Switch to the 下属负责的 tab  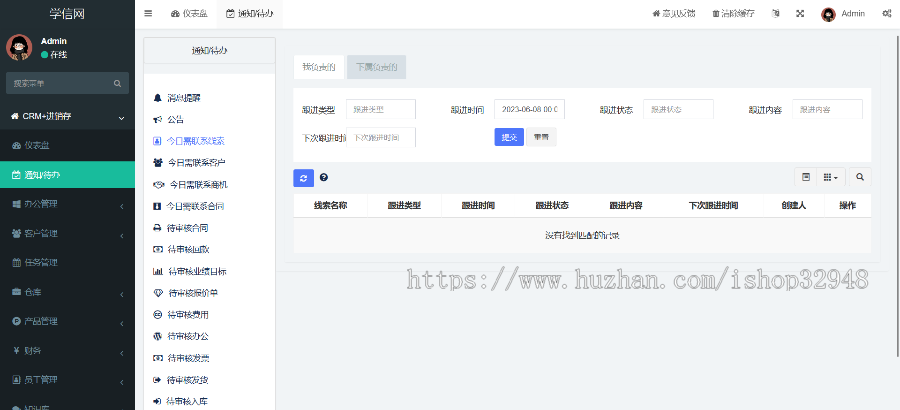pos(377,67)
